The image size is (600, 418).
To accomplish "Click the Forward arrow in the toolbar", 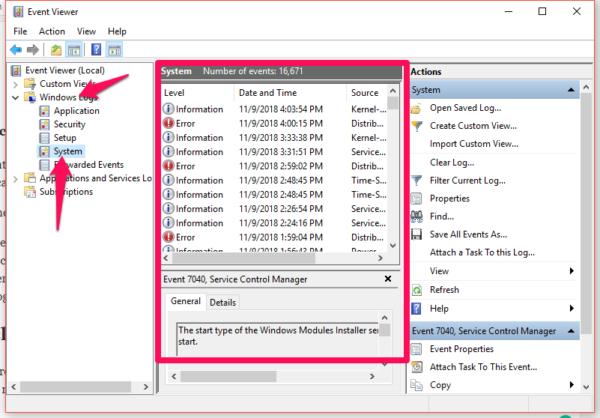I will pos(34,49).
